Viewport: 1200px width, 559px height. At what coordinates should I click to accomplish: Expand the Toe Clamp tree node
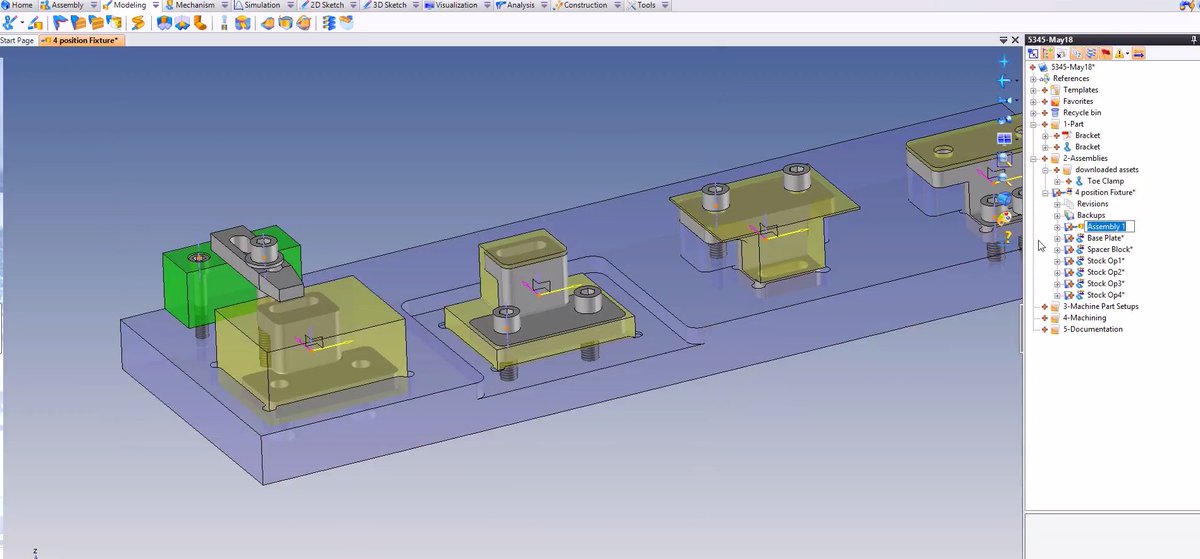click(x=1057, y=181)
